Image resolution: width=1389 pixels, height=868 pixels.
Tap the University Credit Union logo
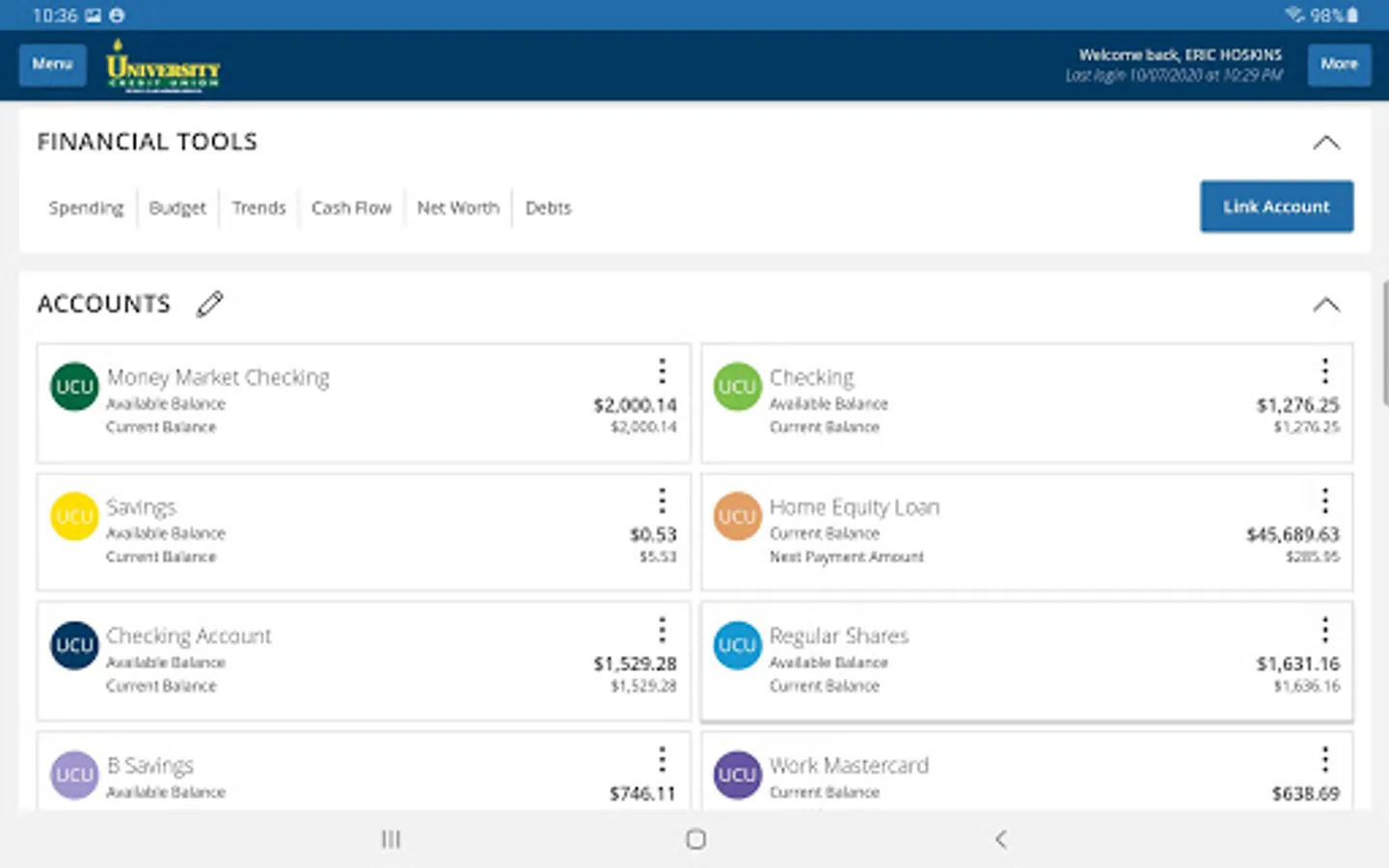[x=163, y=66]
